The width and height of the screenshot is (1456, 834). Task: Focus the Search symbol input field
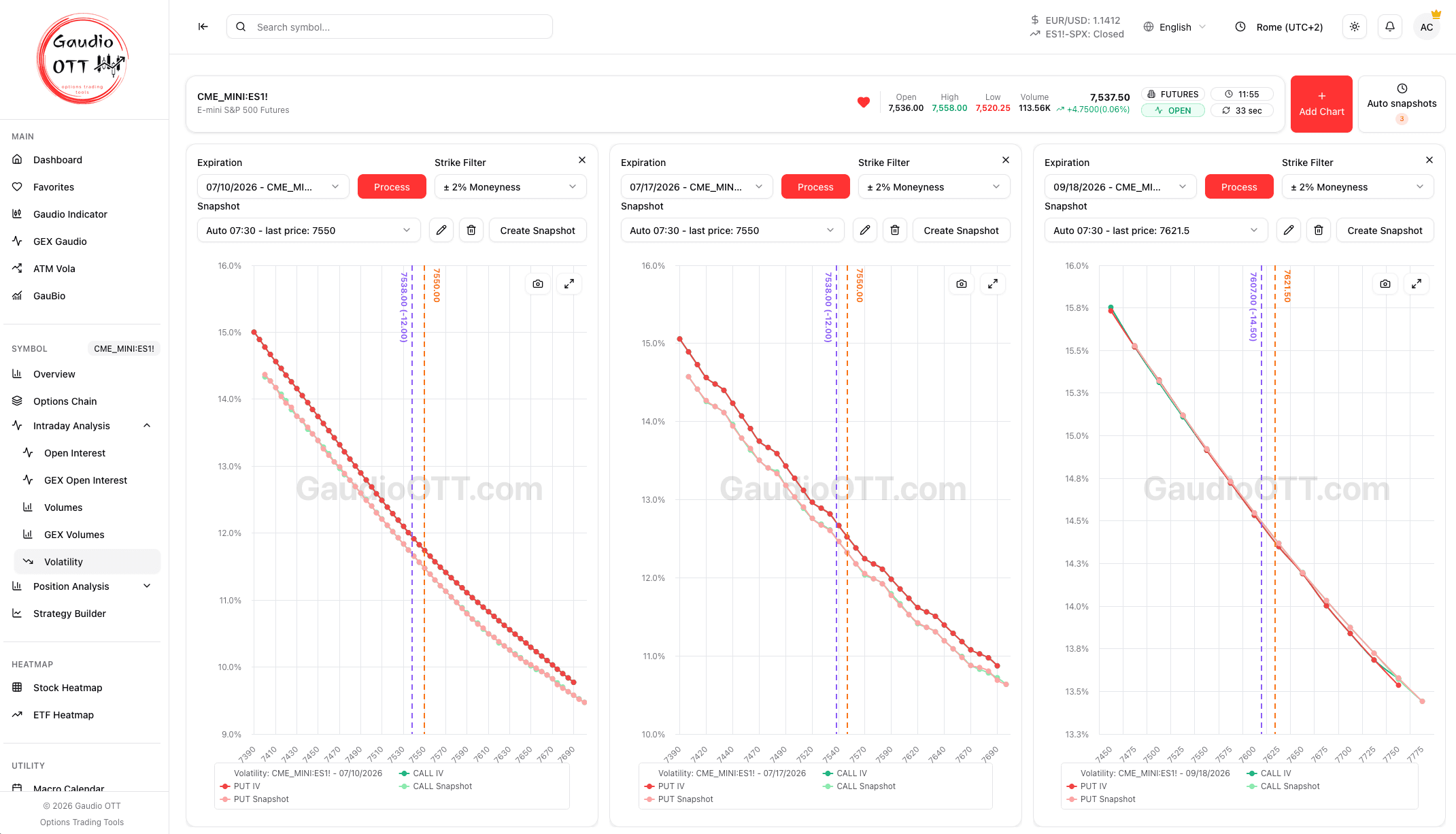389,27
